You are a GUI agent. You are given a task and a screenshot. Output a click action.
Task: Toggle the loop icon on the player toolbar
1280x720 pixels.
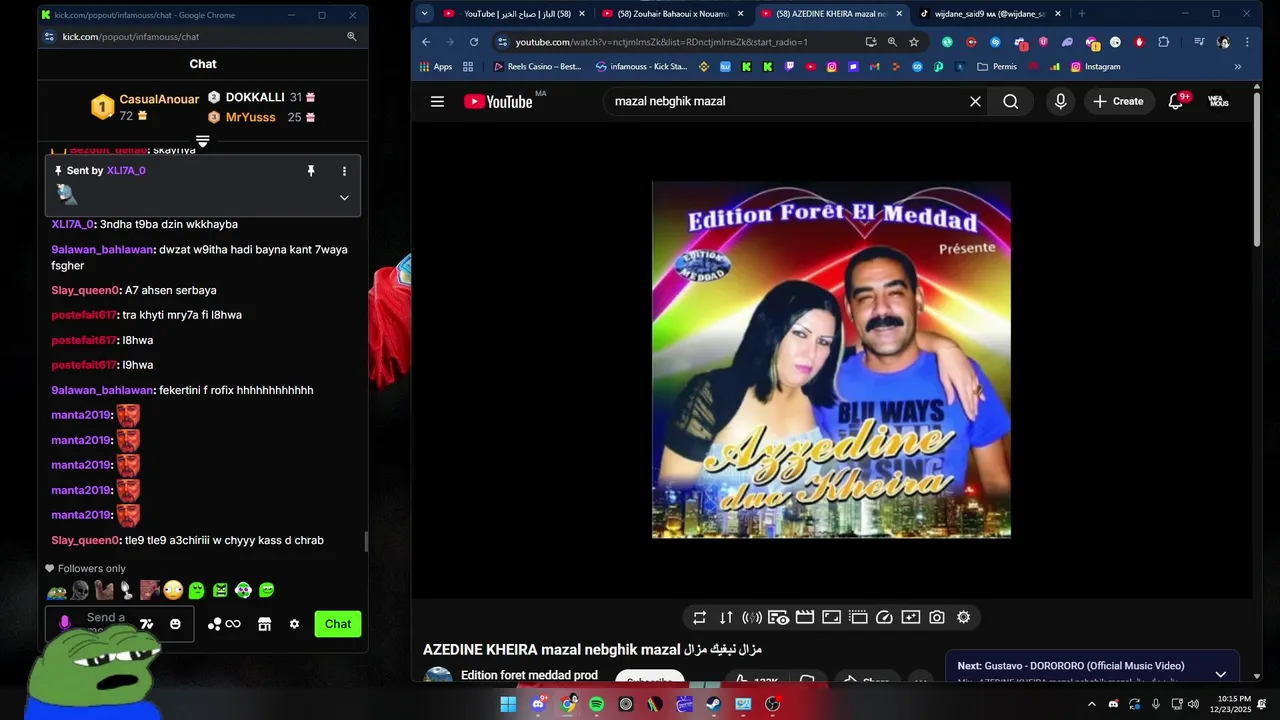pyautogui.click(x=700, y=617)
